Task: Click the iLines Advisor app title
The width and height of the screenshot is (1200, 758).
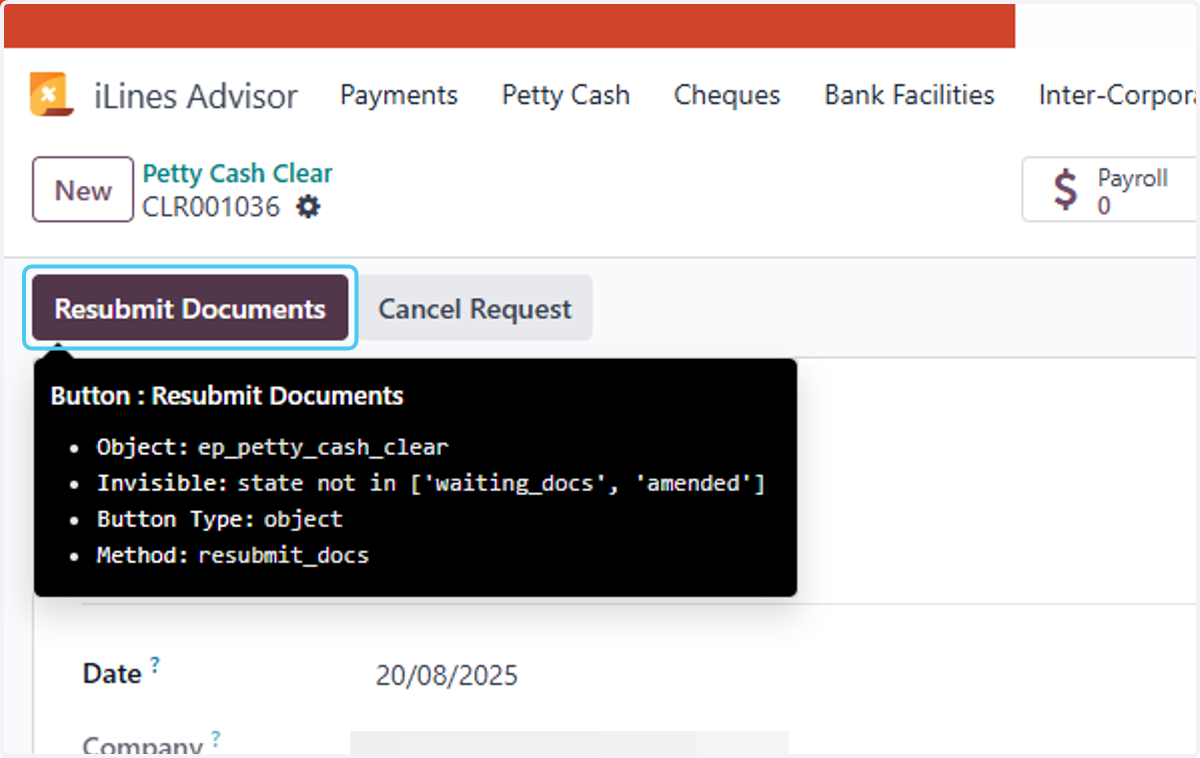Action: (196, 96)
